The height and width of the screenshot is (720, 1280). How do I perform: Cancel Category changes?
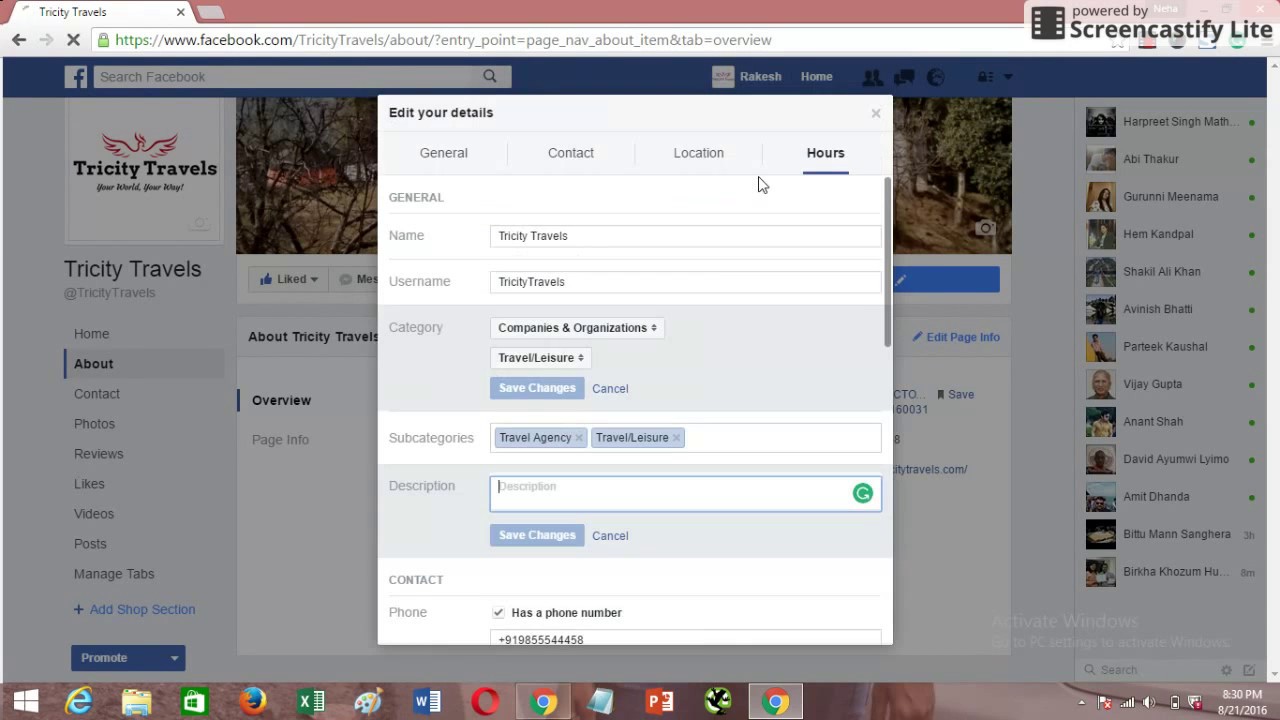click(x=610, y=389)
